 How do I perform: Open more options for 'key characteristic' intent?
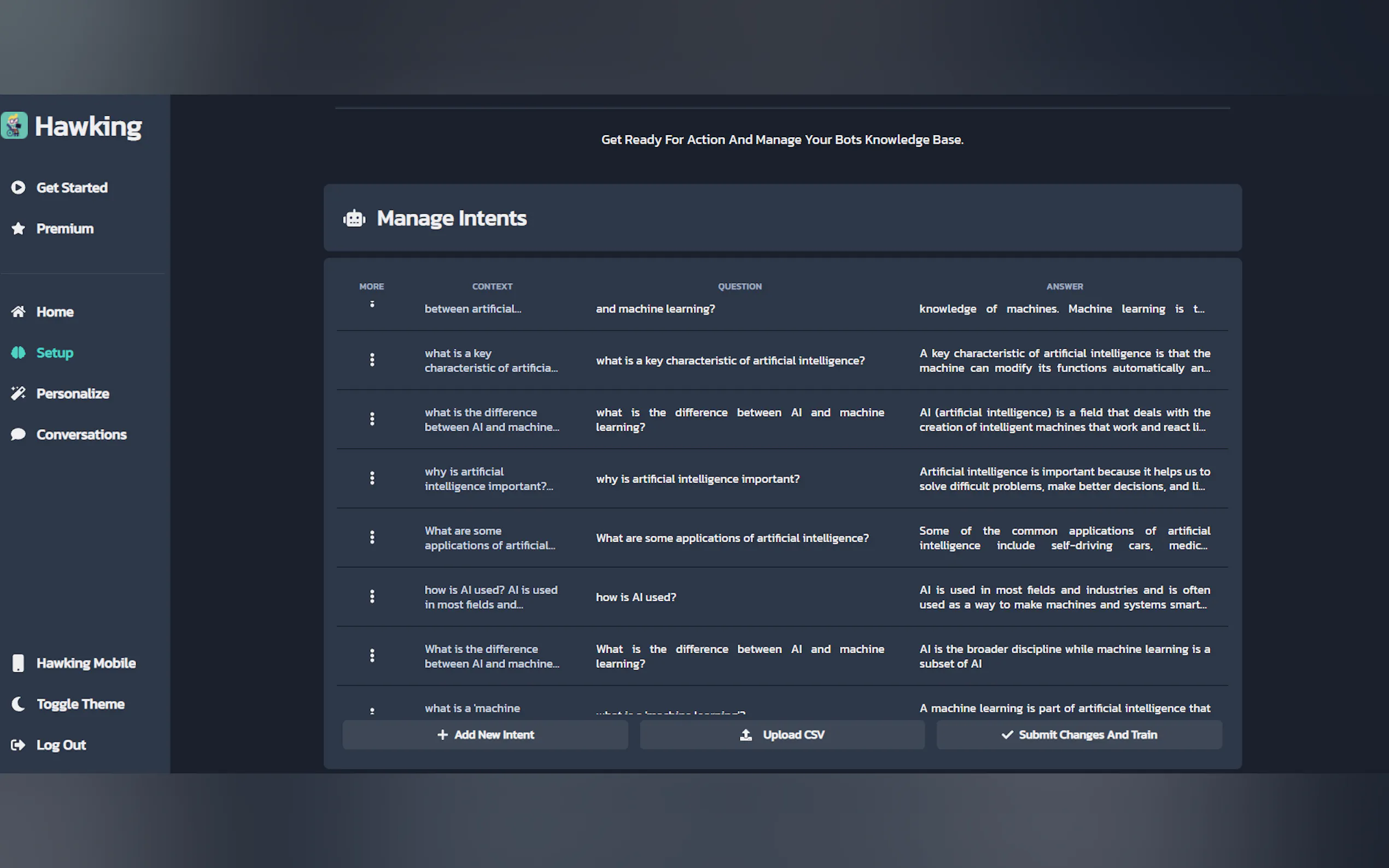(x=372, y=360)
